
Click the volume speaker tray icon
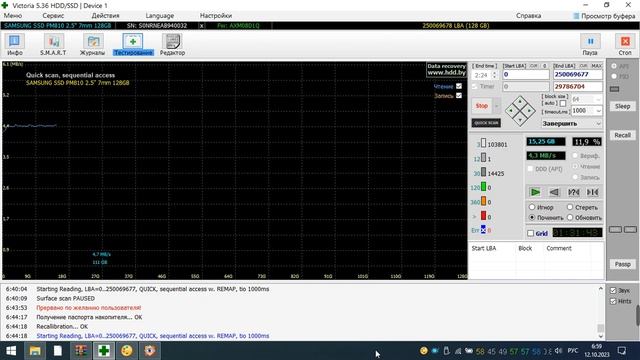559,351
